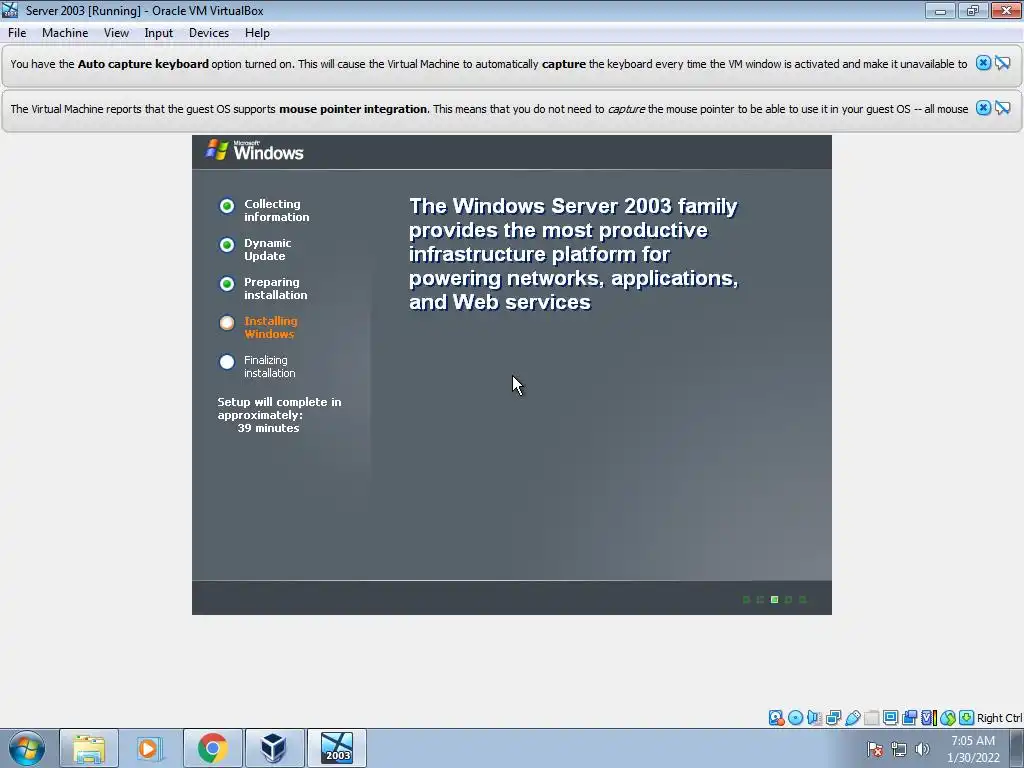
Task: Click the Right Ctrl host key label
Action: point(999,718)
